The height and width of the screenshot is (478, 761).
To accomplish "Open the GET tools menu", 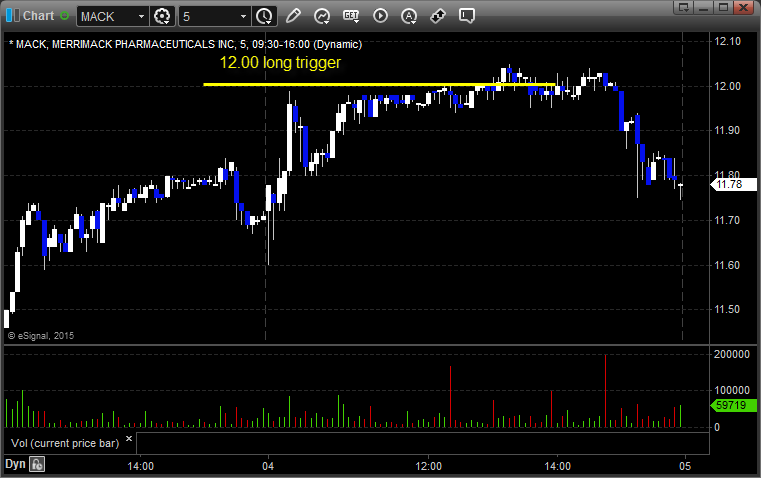I will pos(351,16).
